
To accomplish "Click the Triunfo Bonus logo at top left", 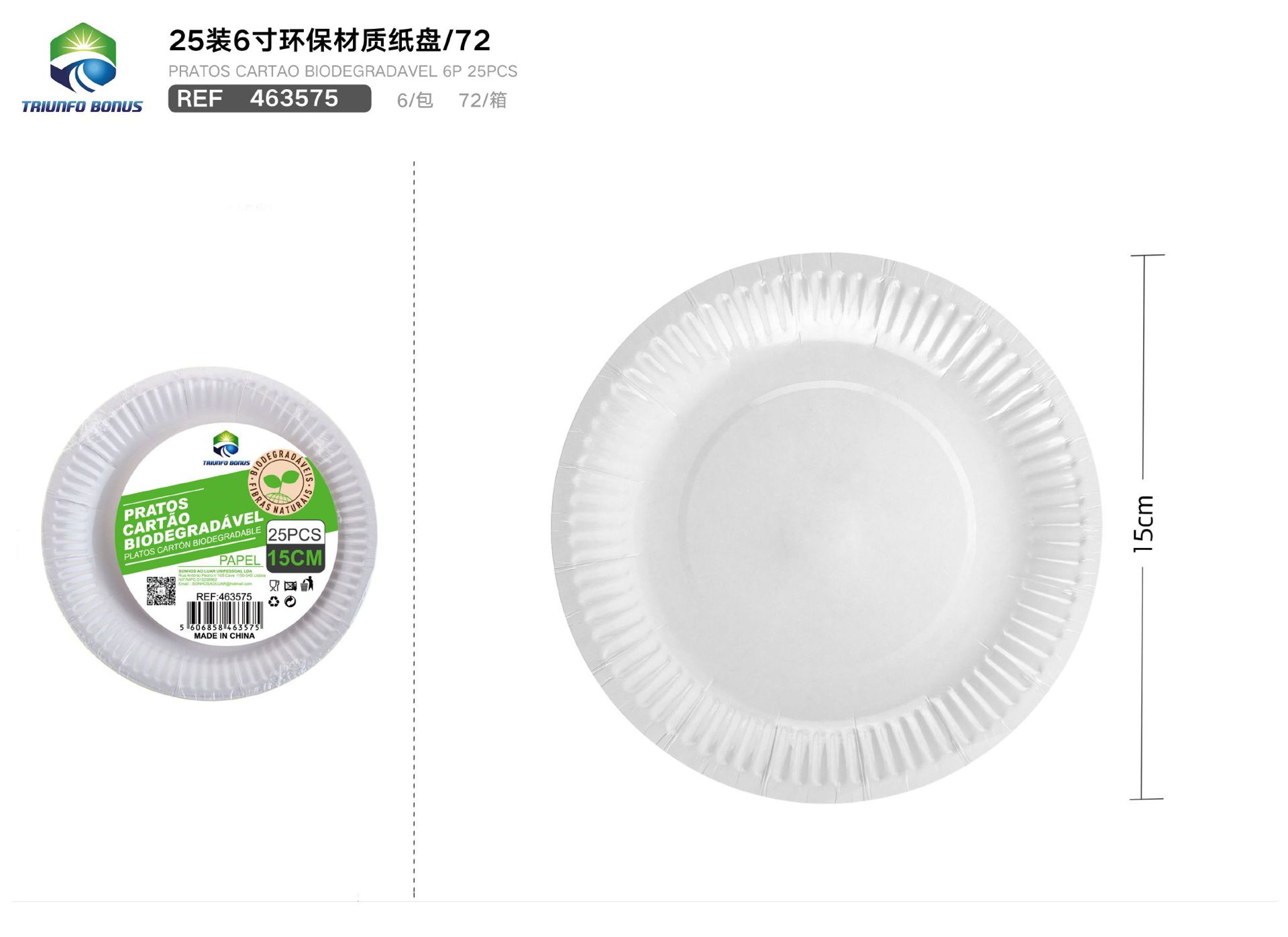I will (82, 68).
